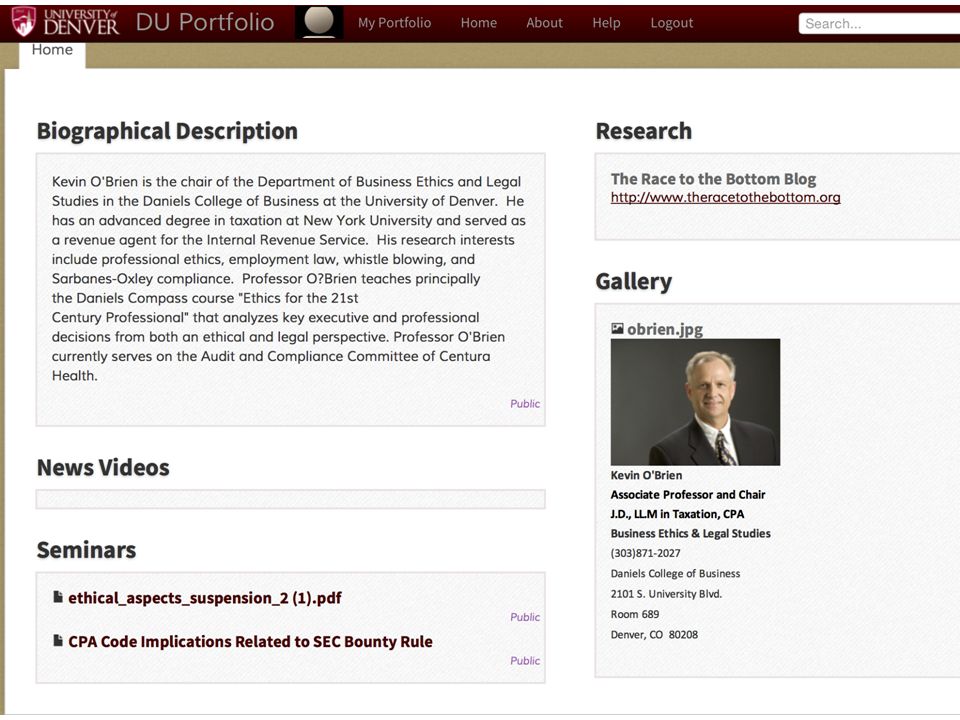The height and width of the screenshot is (720, 960).
Task: Log out using the Logout link
Action: 672,23
